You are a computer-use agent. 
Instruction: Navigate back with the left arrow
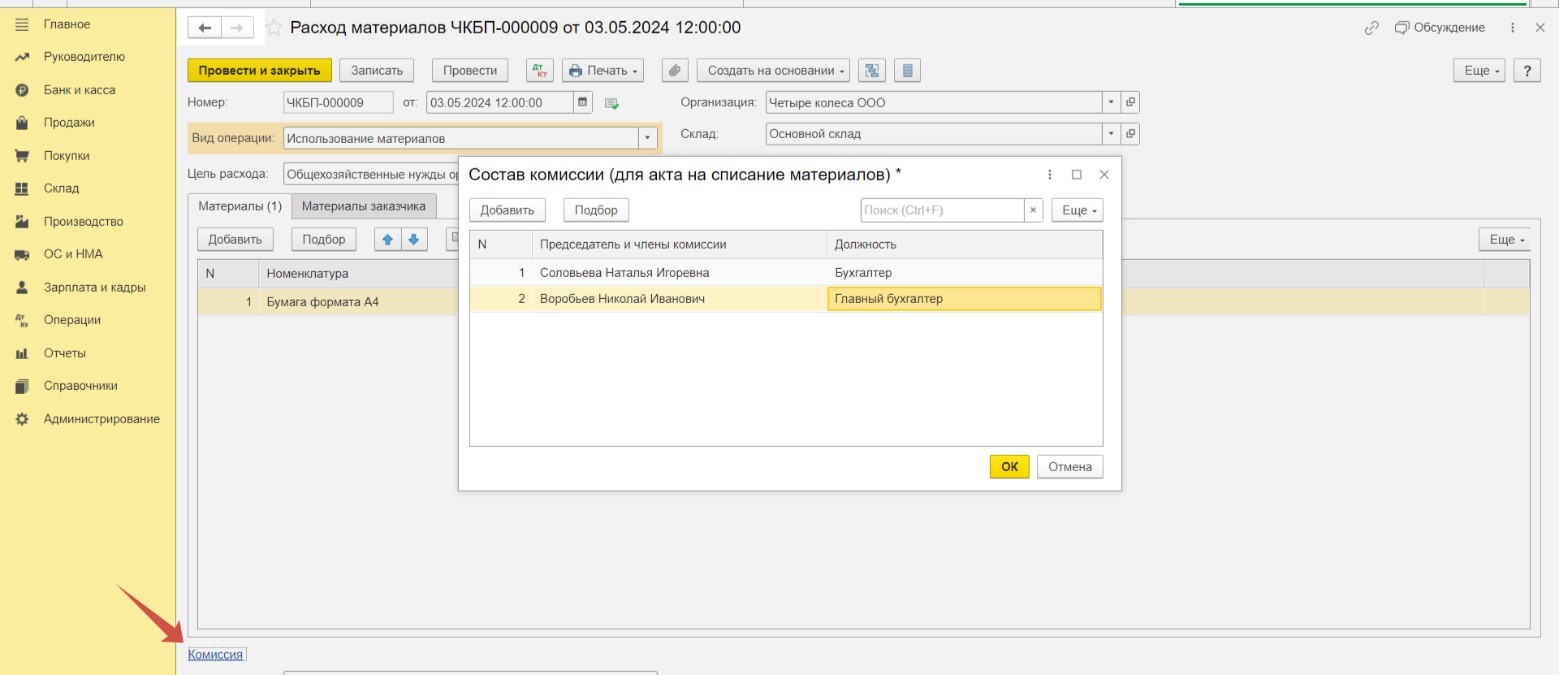tap(205, 28)
